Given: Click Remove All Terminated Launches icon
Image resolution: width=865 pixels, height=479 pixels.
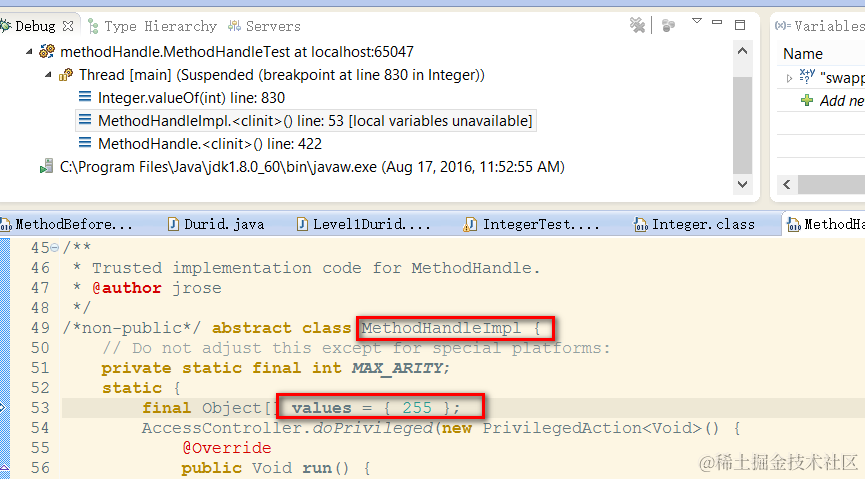Looking at the screenshot, I should (637, 25).
